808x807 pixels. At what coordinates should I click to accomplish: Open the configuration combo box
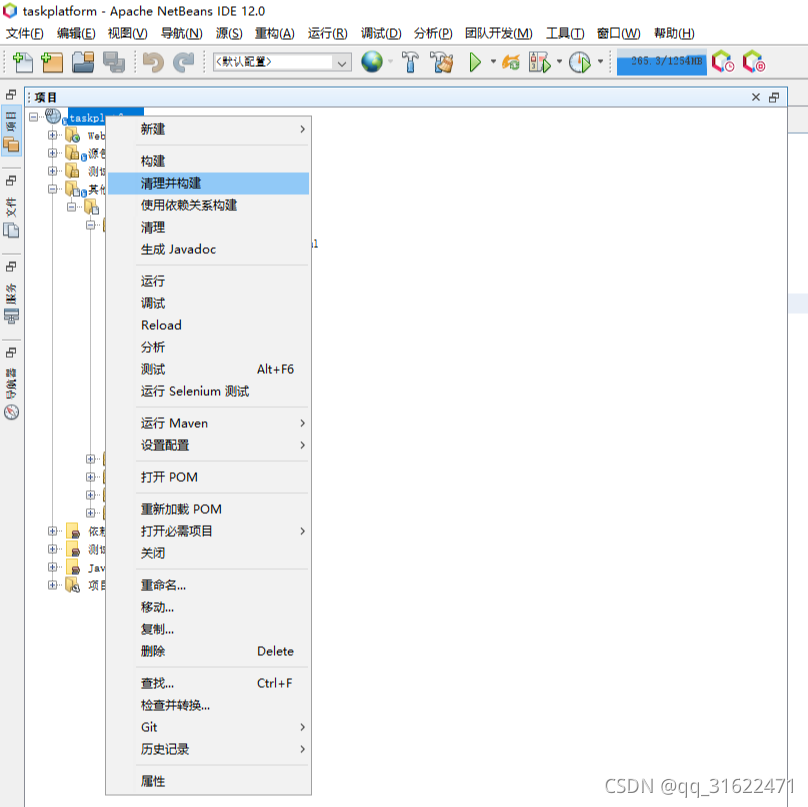(282, 62)
